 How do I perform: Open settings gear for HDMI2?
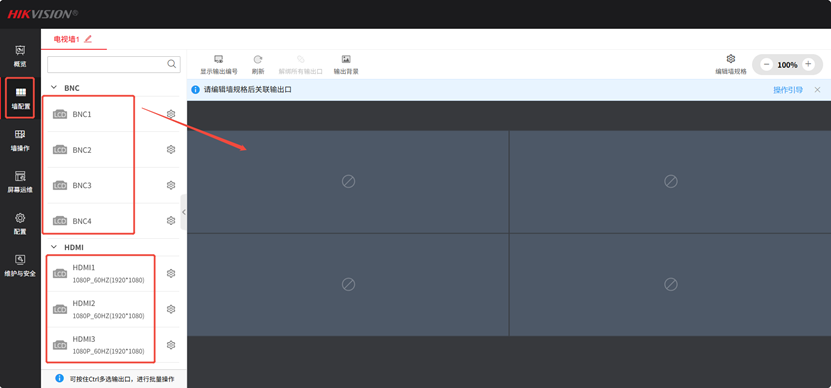click(x=171, y=309)
